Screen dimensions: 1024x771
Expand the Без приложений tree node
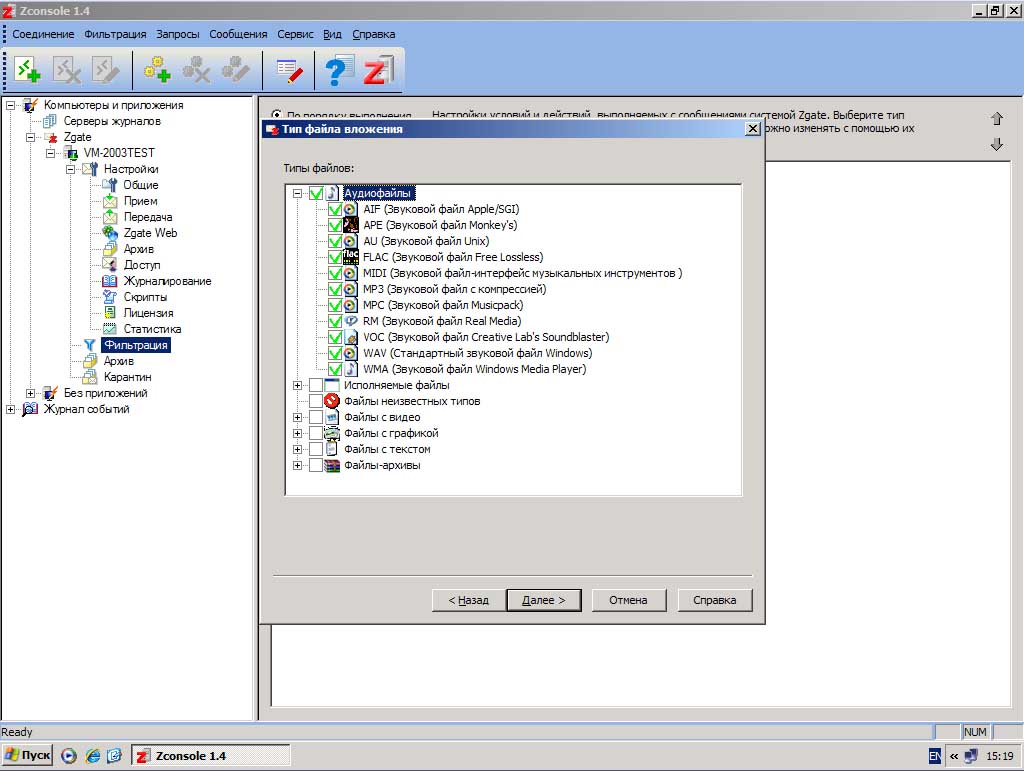tap(30, 393)
